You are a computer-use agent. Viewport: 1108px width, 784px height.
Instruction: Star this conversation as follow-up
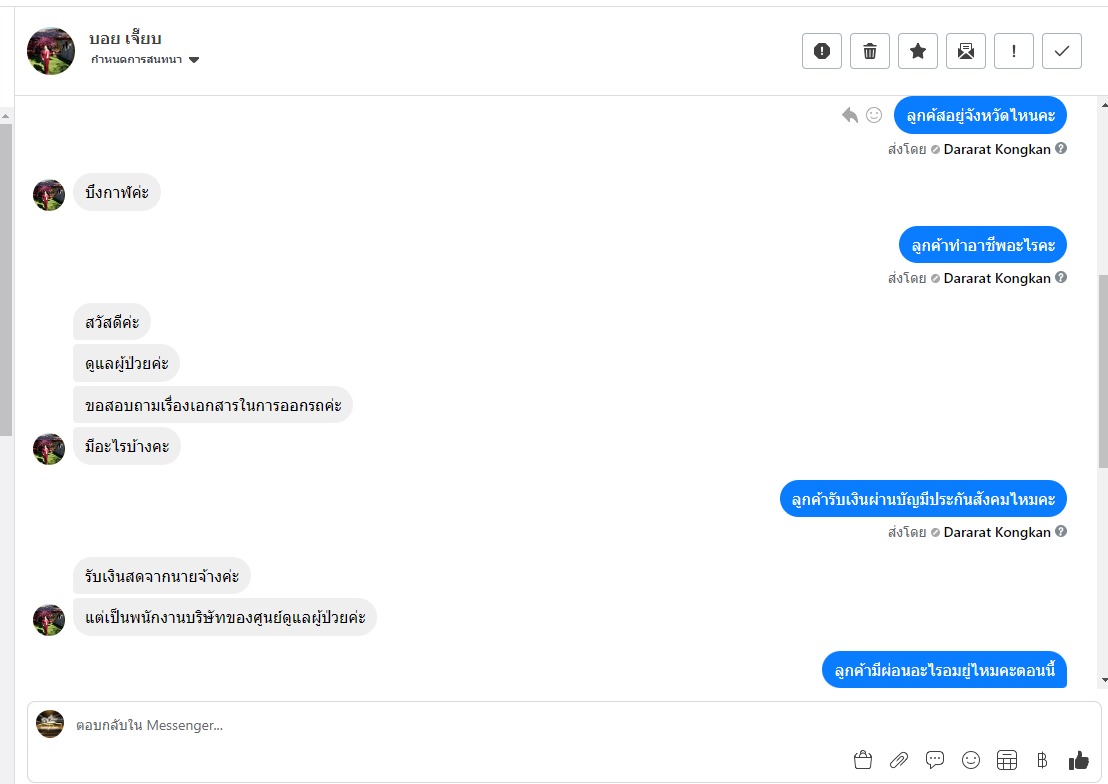click(x=918, y=51)
